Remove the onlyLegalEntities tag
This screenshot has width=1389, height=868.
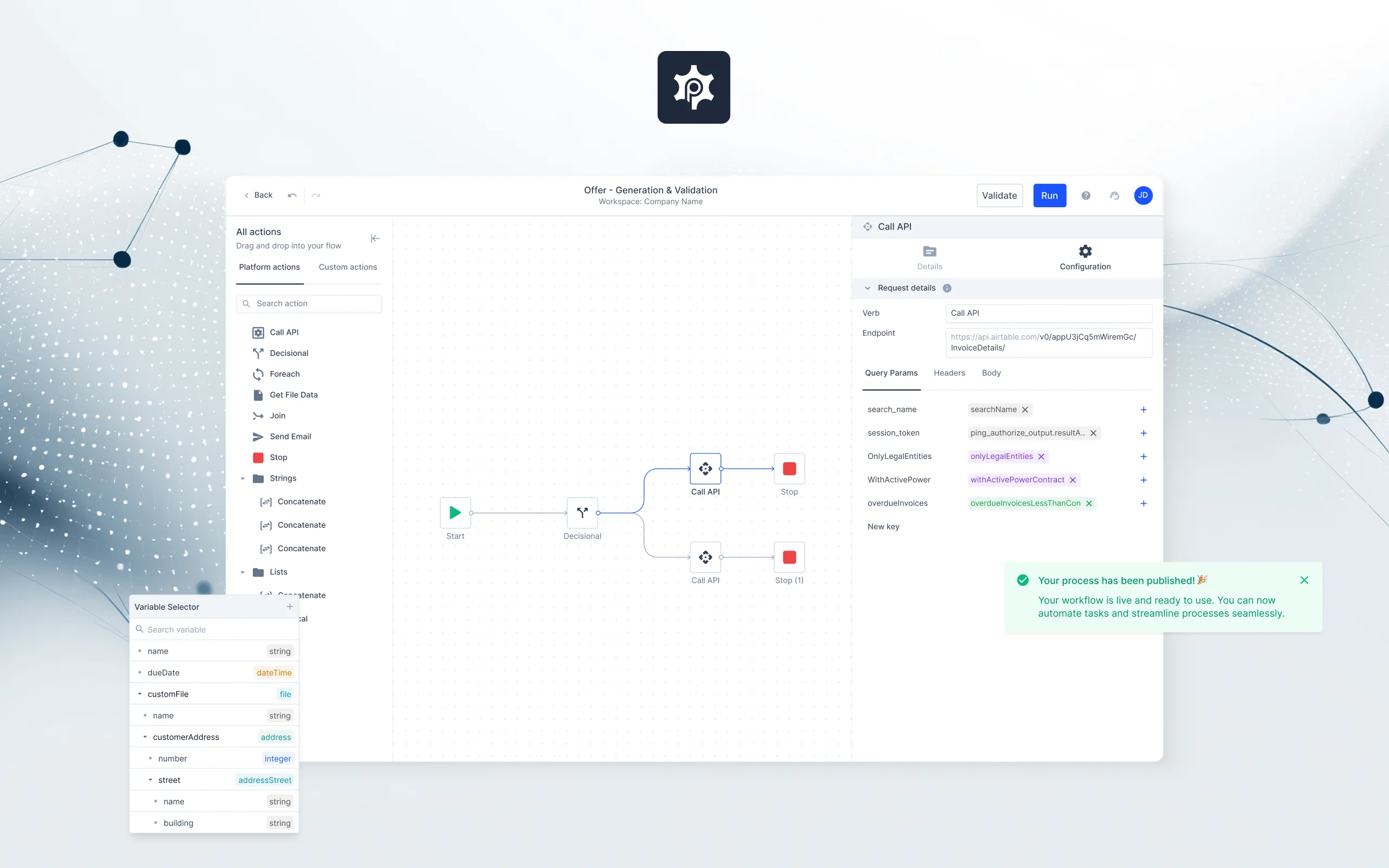[x=1041, y=456]
